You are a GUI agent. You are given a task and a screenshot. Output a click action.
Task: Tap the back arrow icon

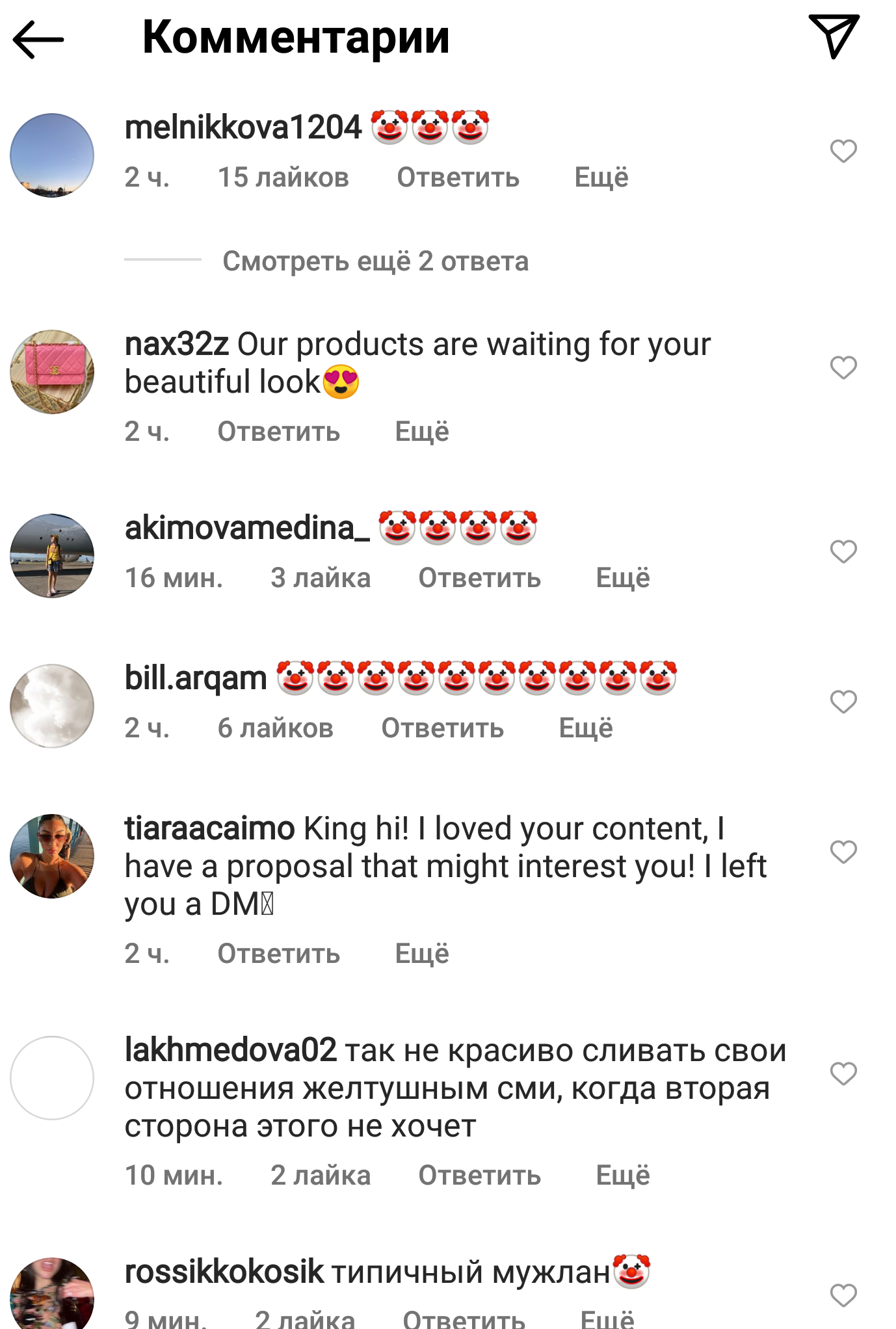[x=38, y=40]
